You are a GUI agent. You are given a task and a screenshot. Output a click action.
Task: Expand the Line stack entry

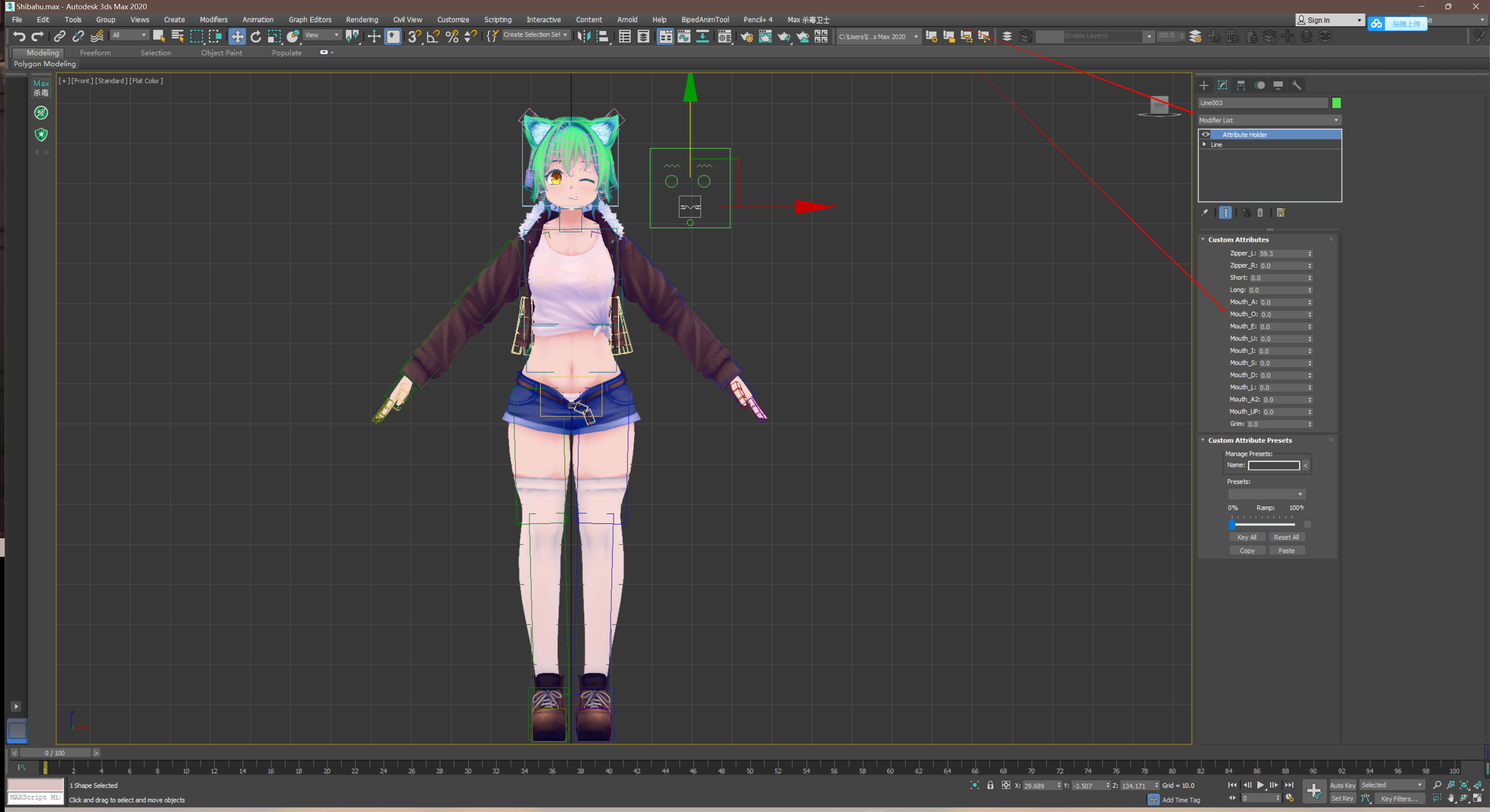pyautogui.click(x=1204, y=144)
